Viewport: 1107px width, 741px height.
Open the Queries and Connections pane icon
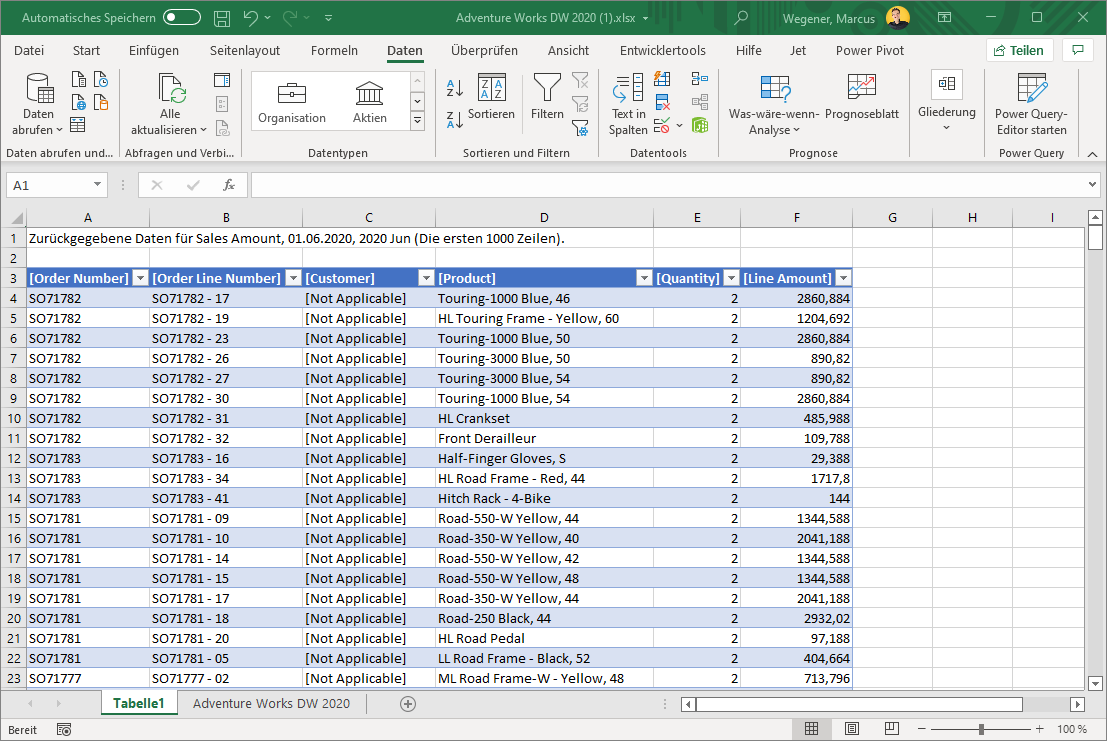tap(222, 80)
